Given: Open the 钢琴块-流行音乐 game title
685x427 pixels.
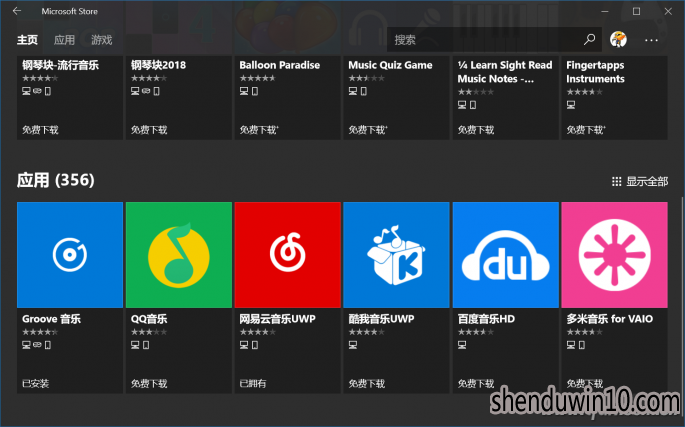Looking at the screenshot, I should [60, 65].
